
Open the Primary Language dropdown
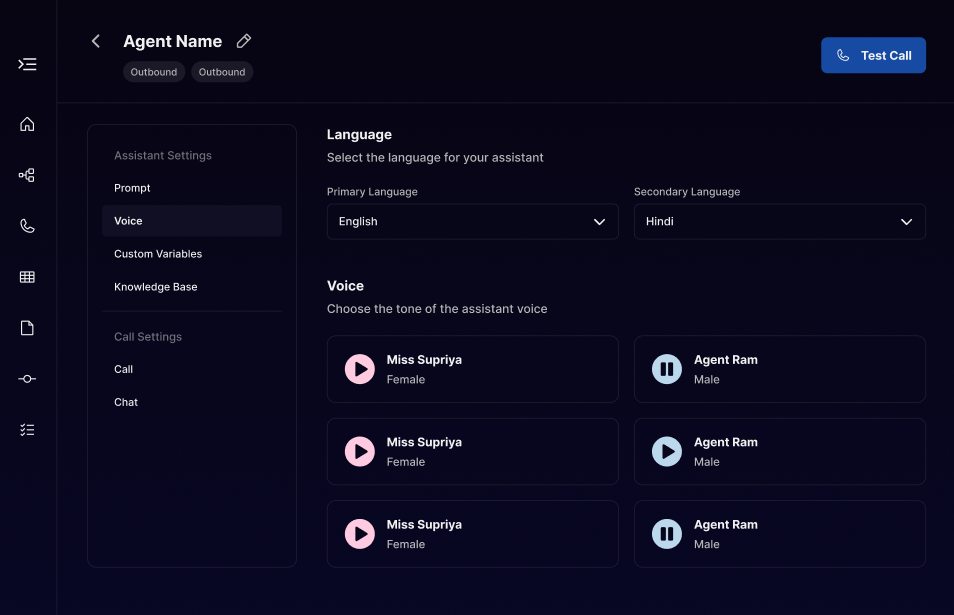tap(472, 222)
